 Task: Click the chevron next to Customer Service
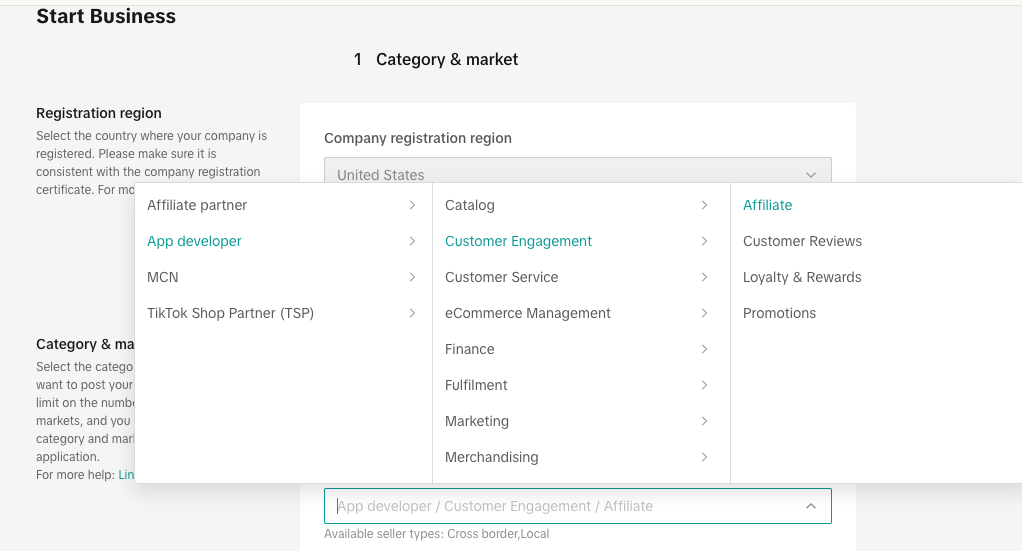[x=704, y=277]
